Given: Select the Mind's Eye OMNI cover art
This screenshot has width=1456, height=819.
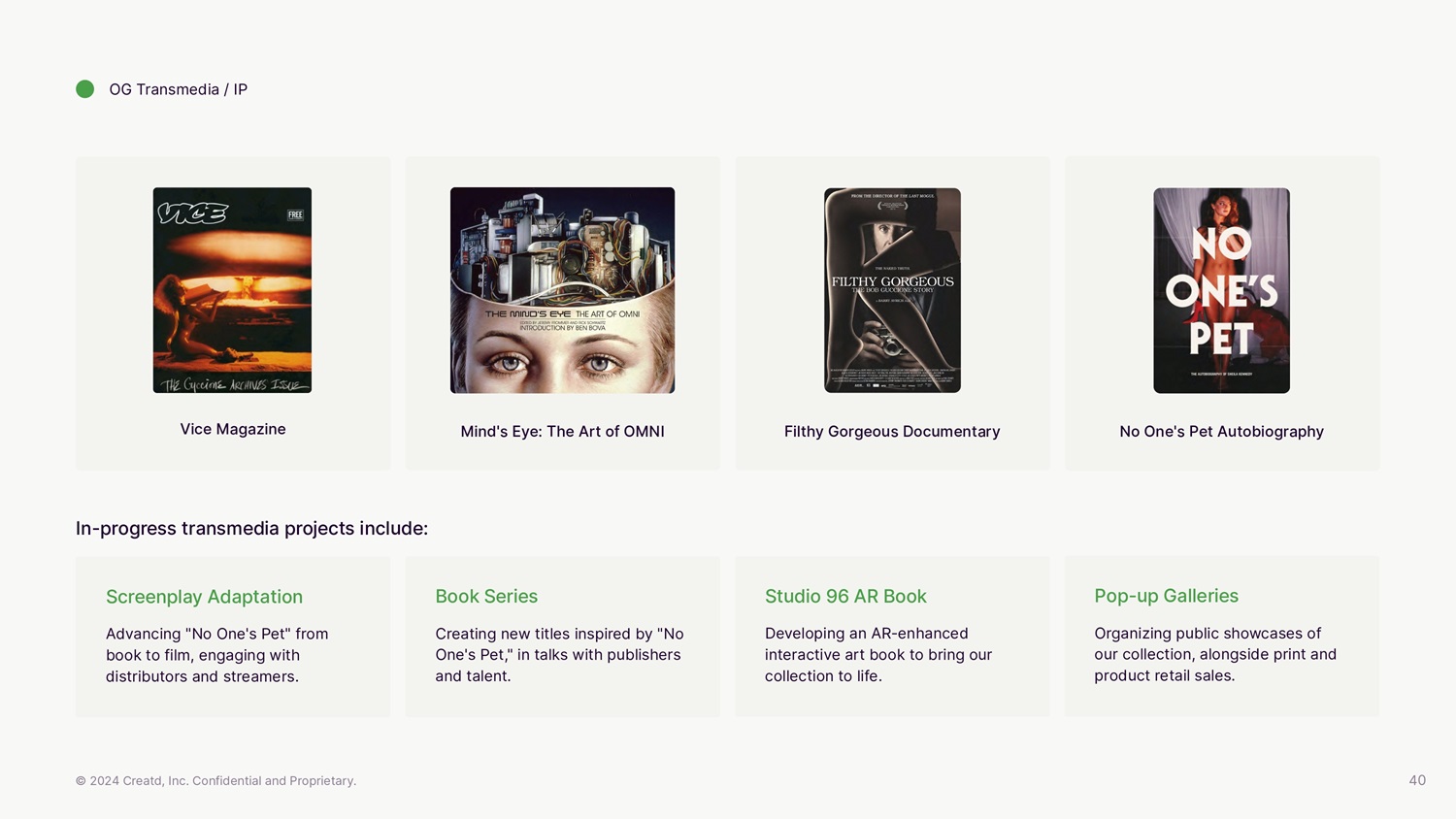Looking at the screenshot, I should click(x=562, y=290).
